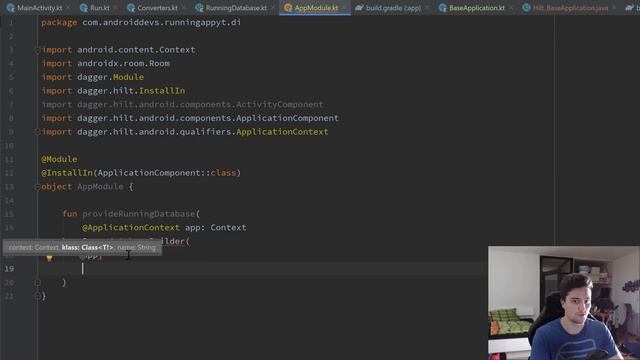Click the Kotlin file icon on BaseApplication.kt tab
This screenshot has height=360, width=640.
pos(442,8)
